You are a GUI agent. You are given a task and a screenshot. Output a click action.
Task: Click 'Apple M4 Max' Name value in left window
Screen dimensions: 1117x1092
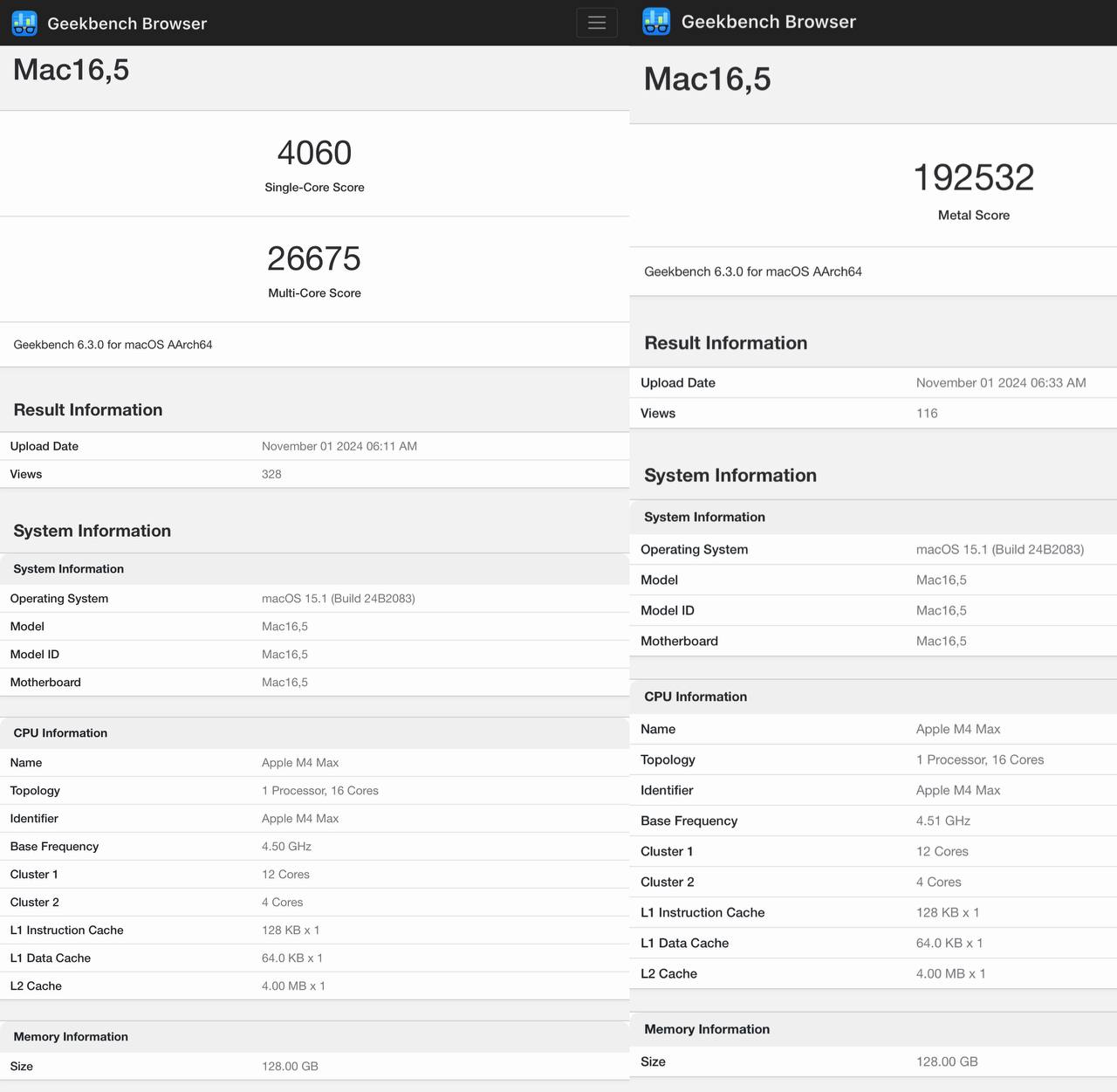pyautogui.click(x=300, y=762)
